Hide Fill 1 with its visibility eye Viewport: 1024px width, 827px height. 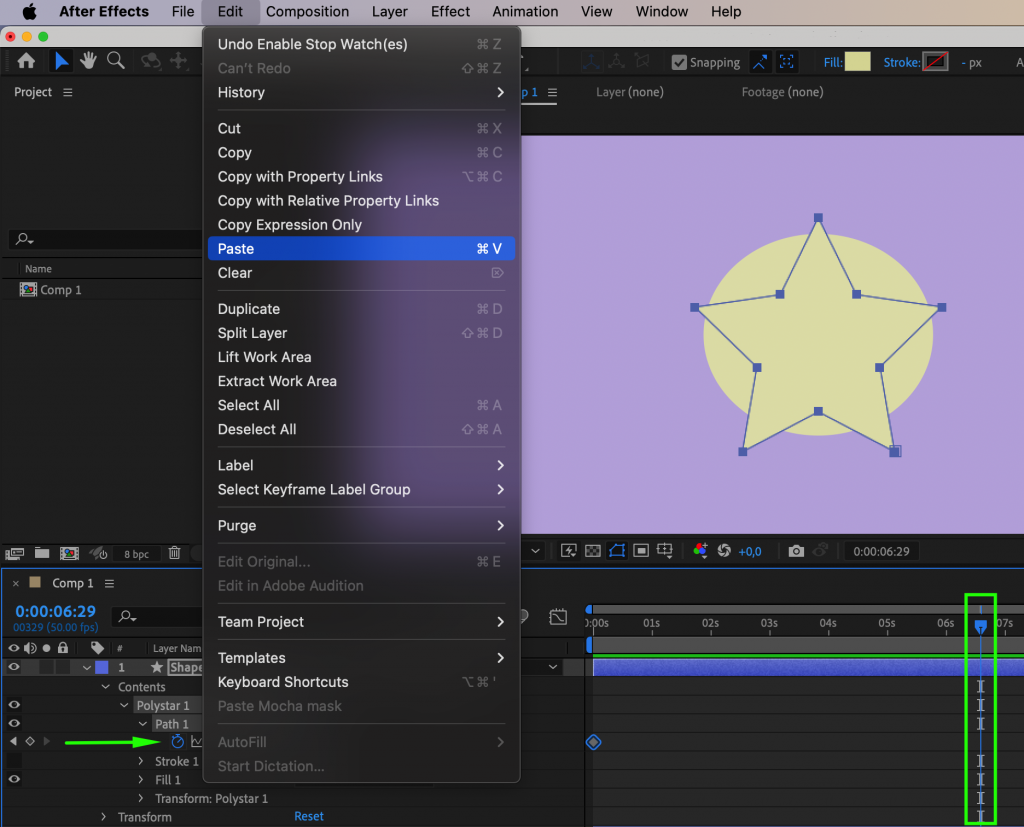pos(14,779)
